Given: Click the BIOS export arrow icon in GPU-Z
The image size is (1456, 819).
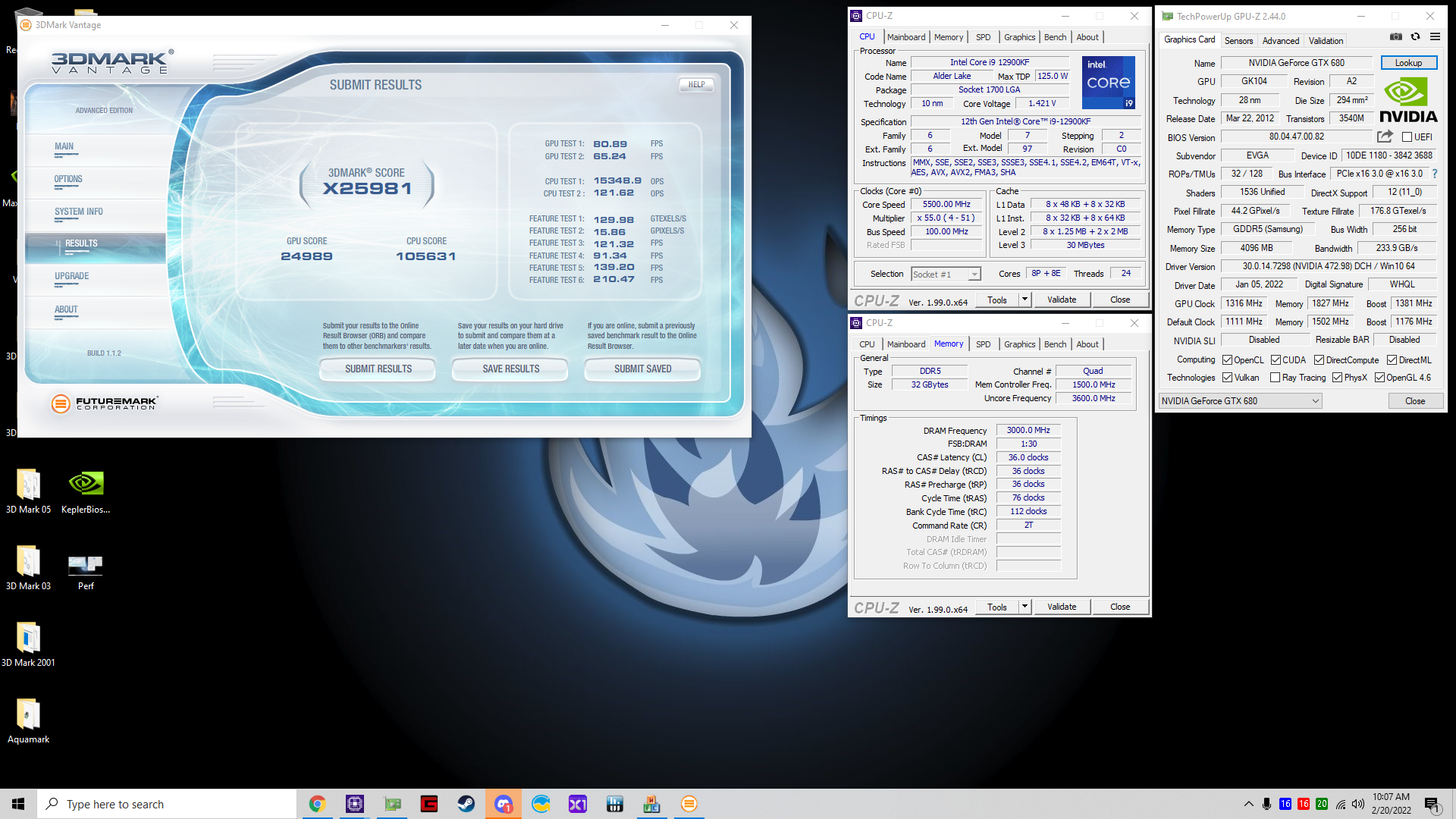Looking at the screenshot, I should point(1385,136).
